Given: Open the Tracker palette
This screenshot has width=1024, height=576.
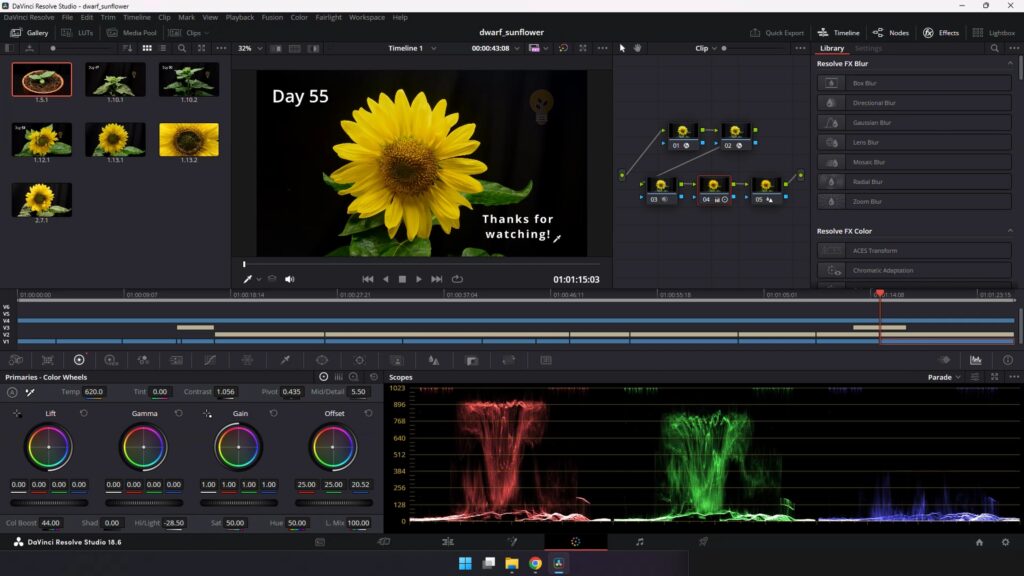Looking at the screenshot, I should click(x=359, y=360).
